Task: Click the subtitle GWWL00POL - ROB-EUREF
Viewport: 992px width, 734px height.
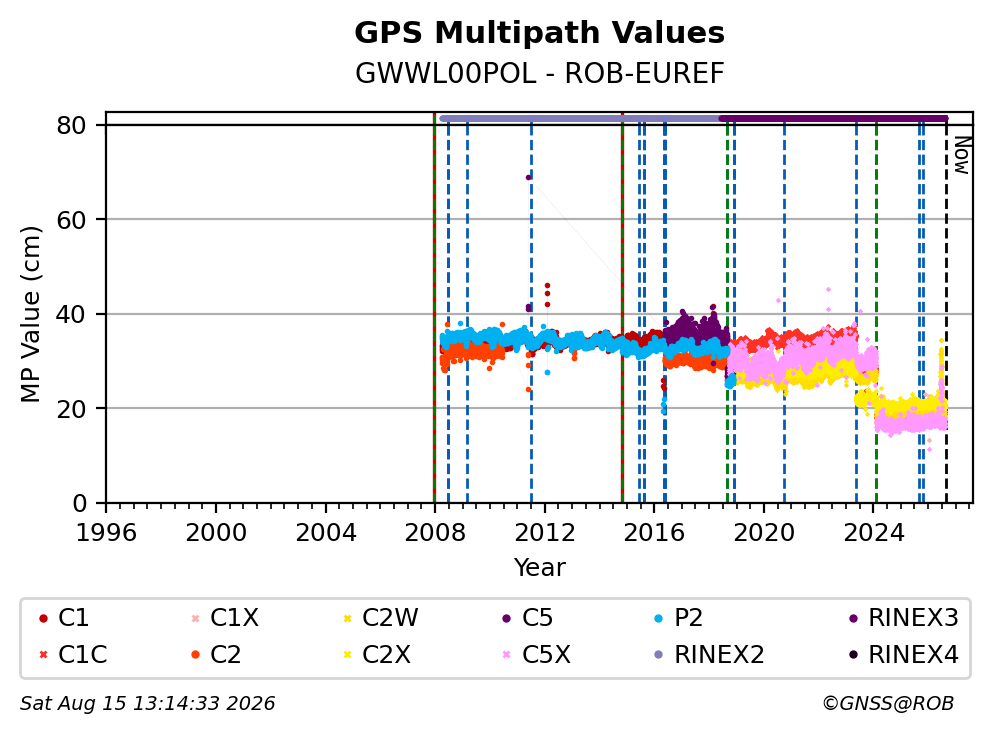Action: click(539, 73)
